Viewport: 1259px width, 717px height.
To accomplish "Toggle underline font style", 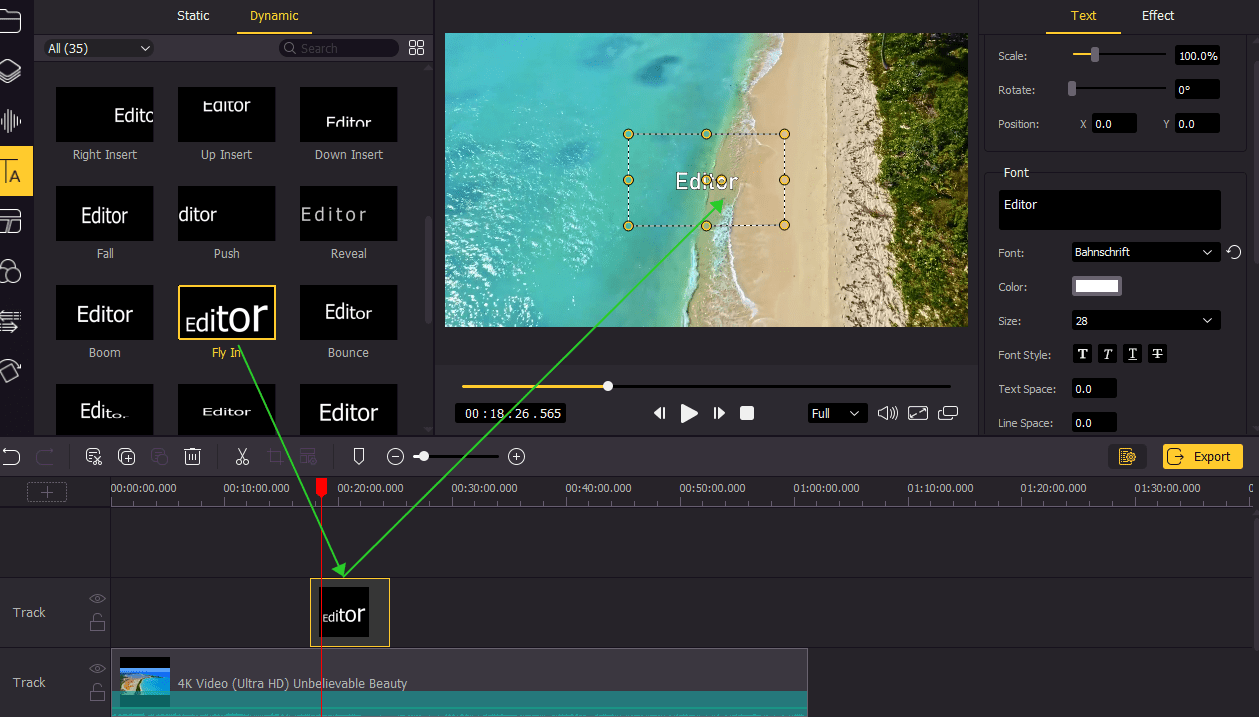I will click(x=1132, y=354).
